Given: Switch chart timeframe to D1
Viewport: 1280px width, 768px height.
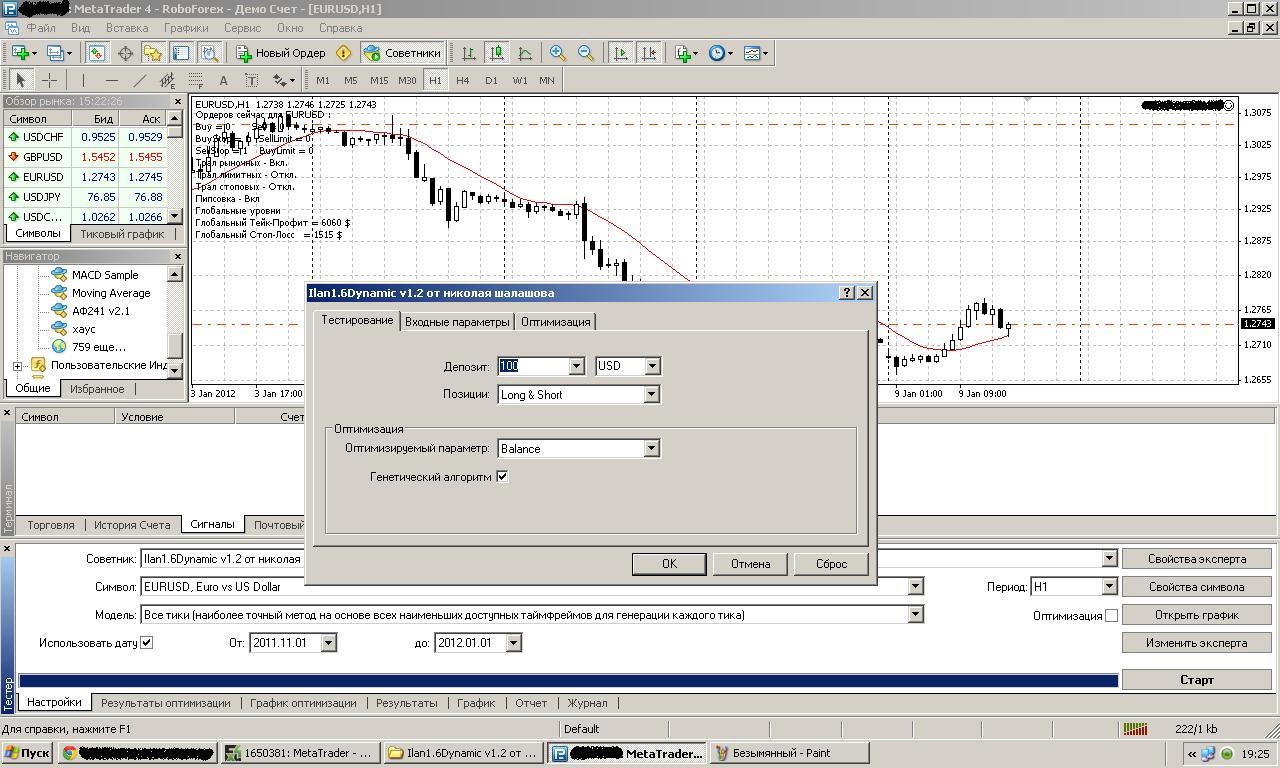Looking at the screenshot, I should [x=491, y=80].
